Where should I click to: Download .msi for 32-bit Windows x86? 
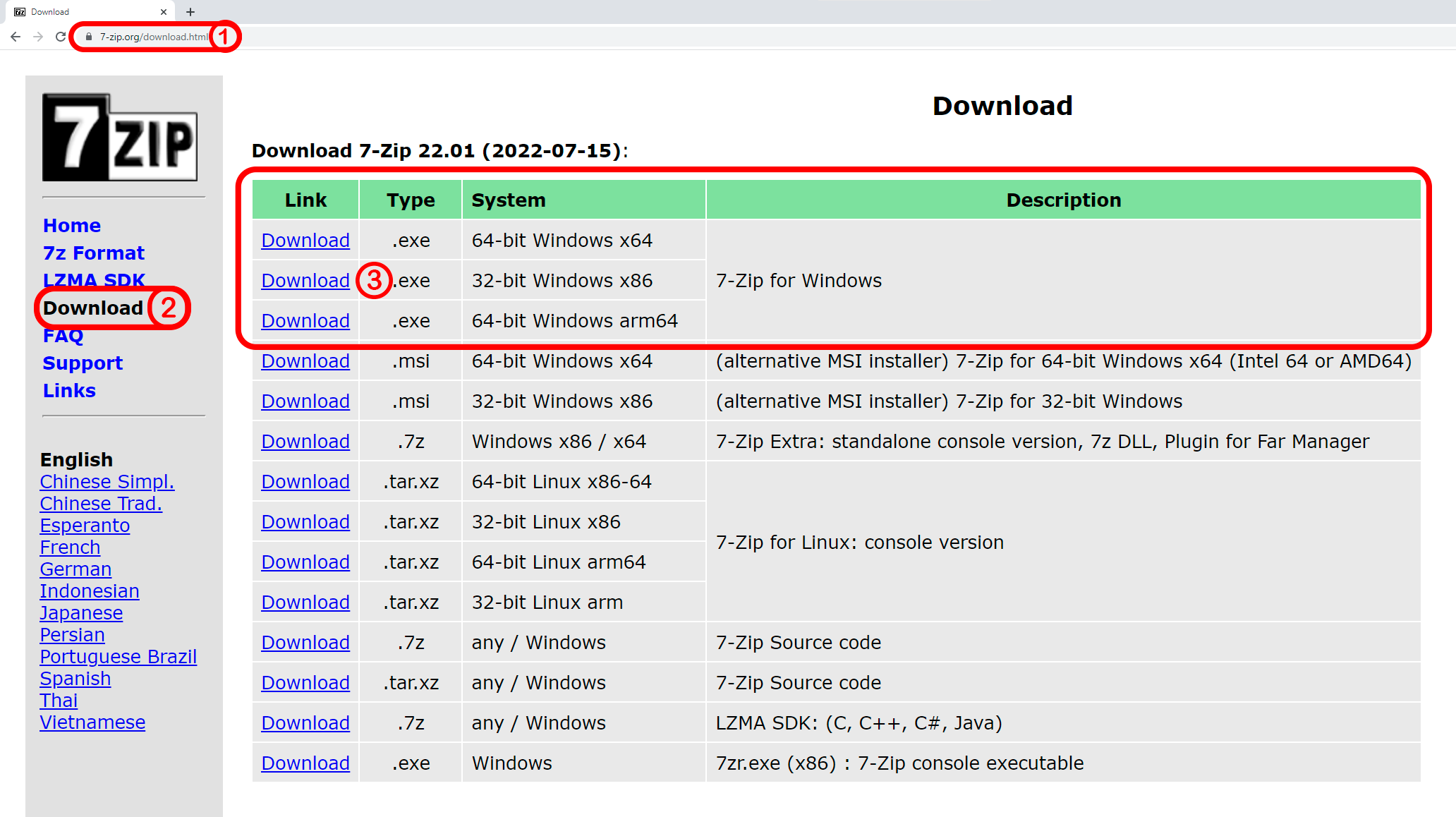click(305, 401)
